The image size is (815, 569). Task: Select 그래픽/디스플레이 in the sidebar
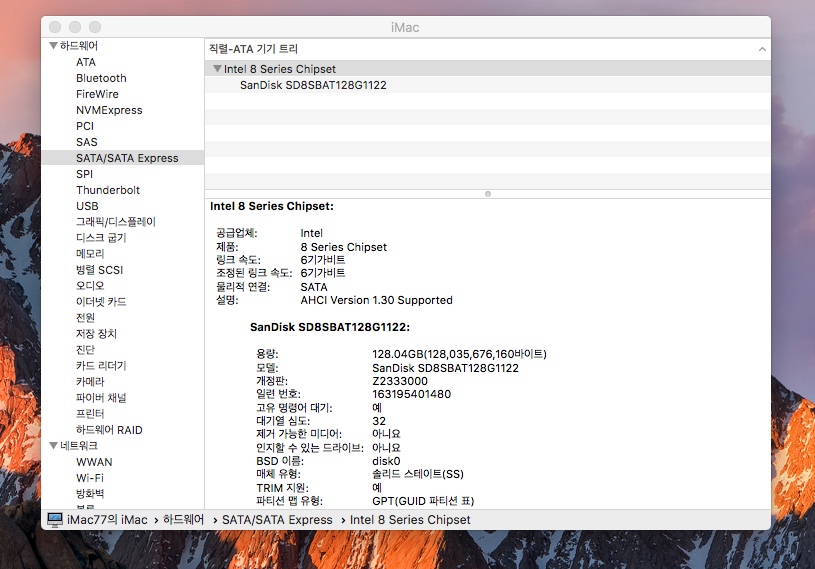116,222
